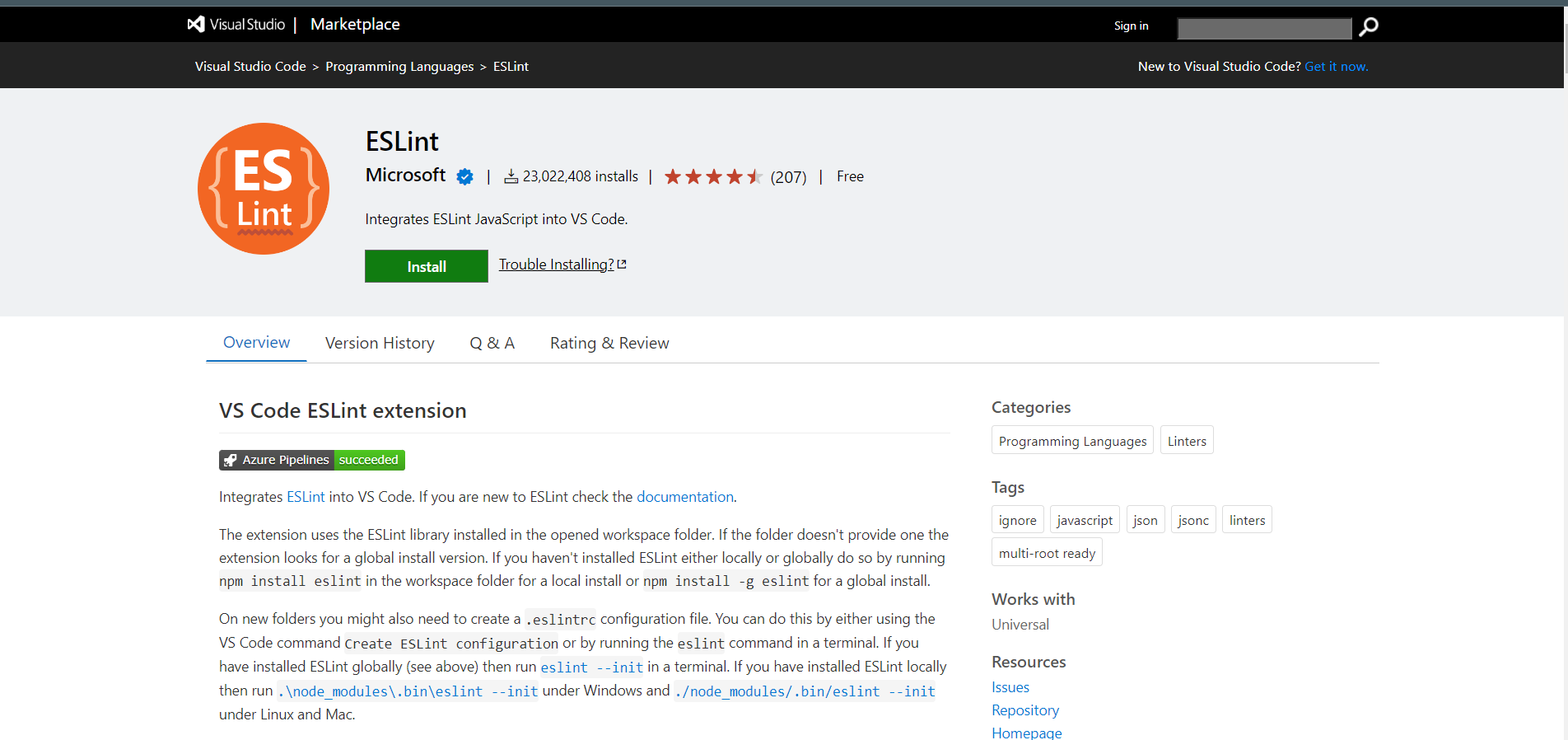Open the Issues resource link
The width and height of the screenshot is (1568, 740).
(1010, 687)
